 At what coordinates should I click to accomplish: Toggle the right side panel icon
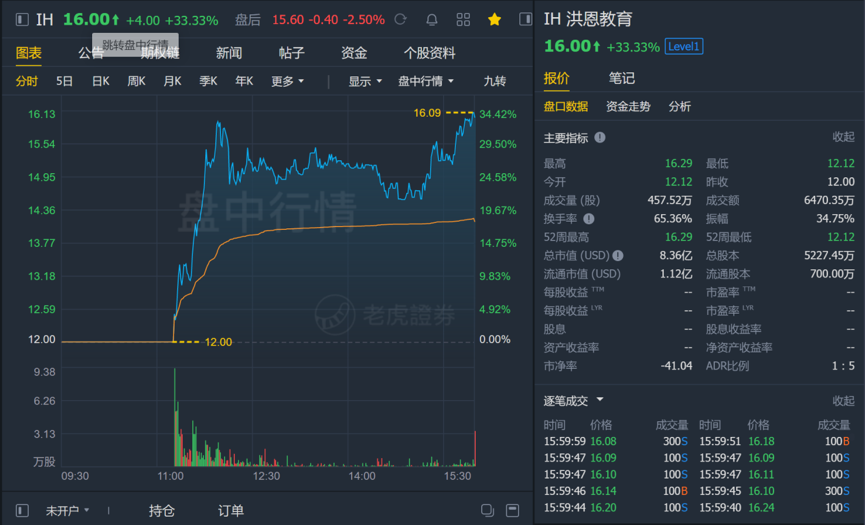point(526,20)
